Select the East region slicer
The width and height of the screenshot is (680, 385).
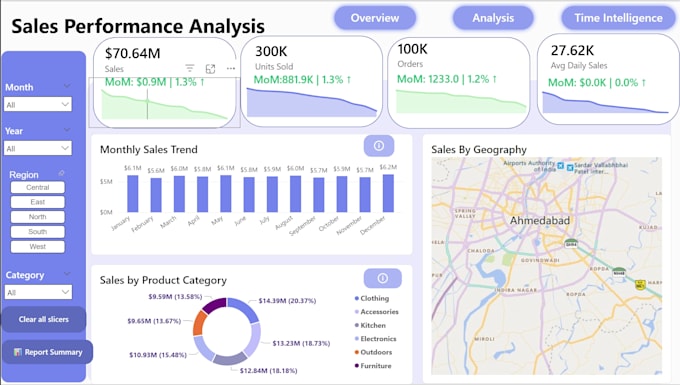click(38, 202)
